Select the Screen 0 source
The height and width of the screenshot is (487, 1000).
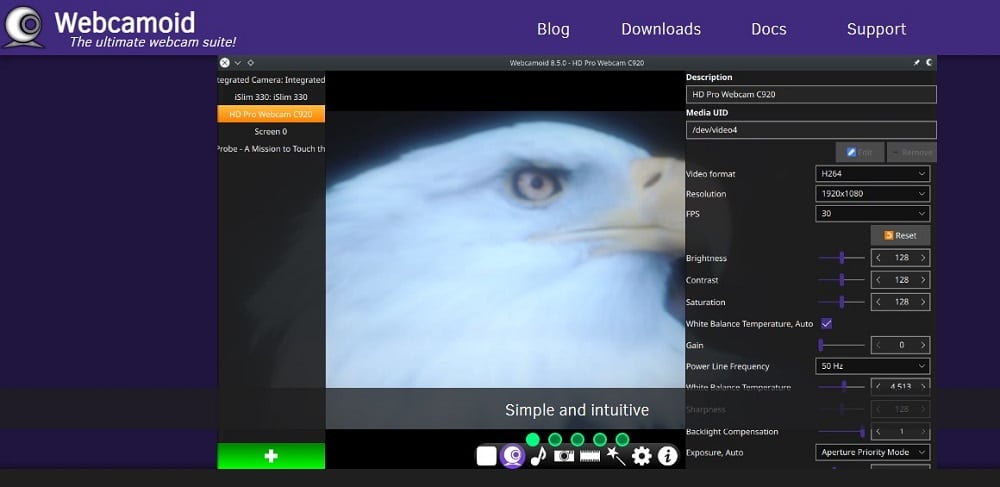pos(271,131)
